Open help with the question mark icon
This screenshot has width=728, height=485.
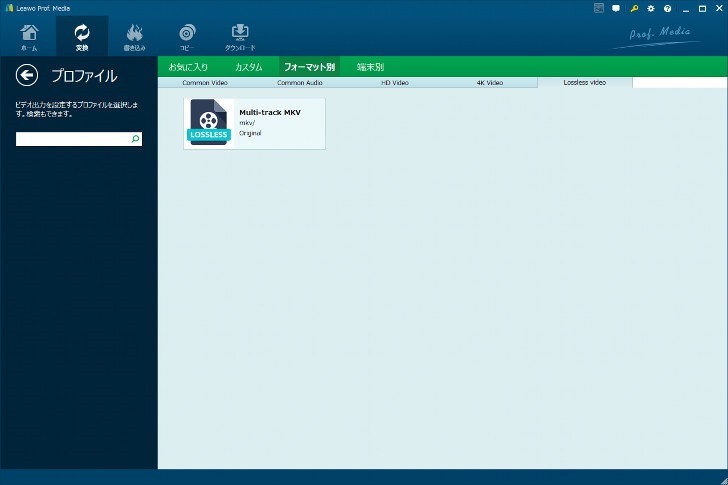tap(667, 8)
